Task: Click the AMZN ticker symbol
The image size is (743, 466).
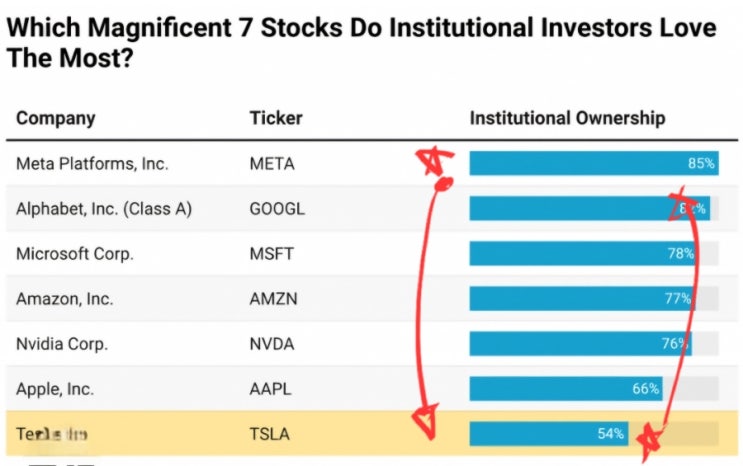Action: [x=272, y=298]
